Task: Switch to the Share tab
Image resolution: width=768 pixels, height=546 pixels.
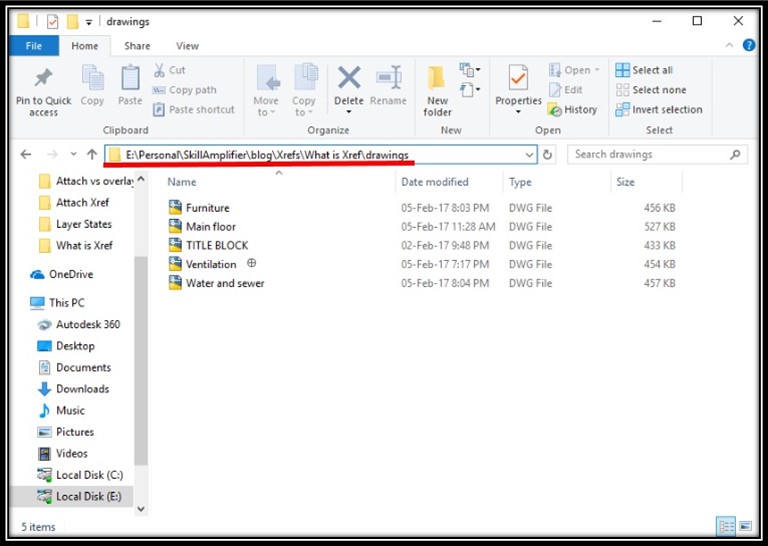Action: point(137,46)
